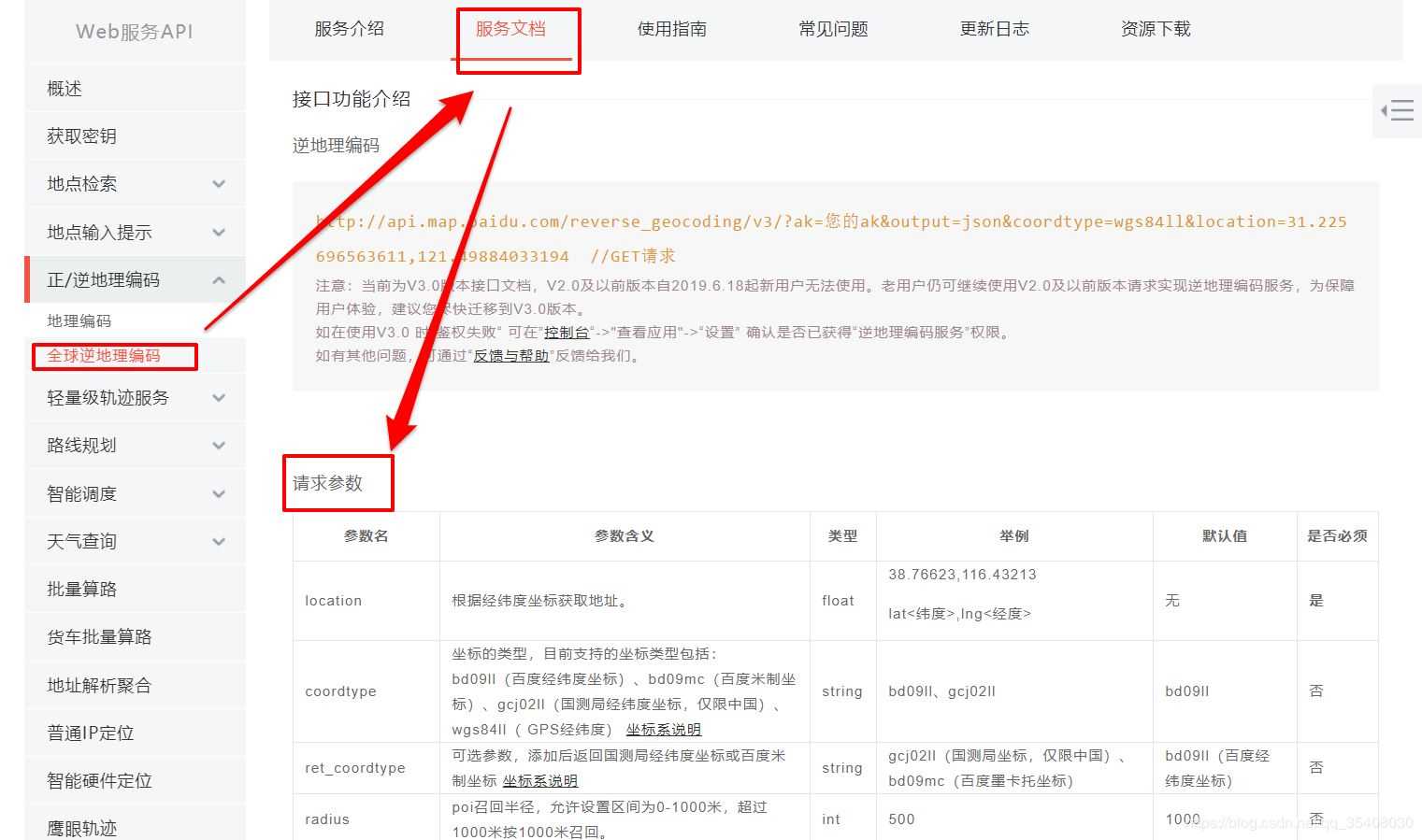Open the 控制台 link in the notice text
This screenshot has width=1422, height=840.
pyautogui.click(x=568, y=332)
